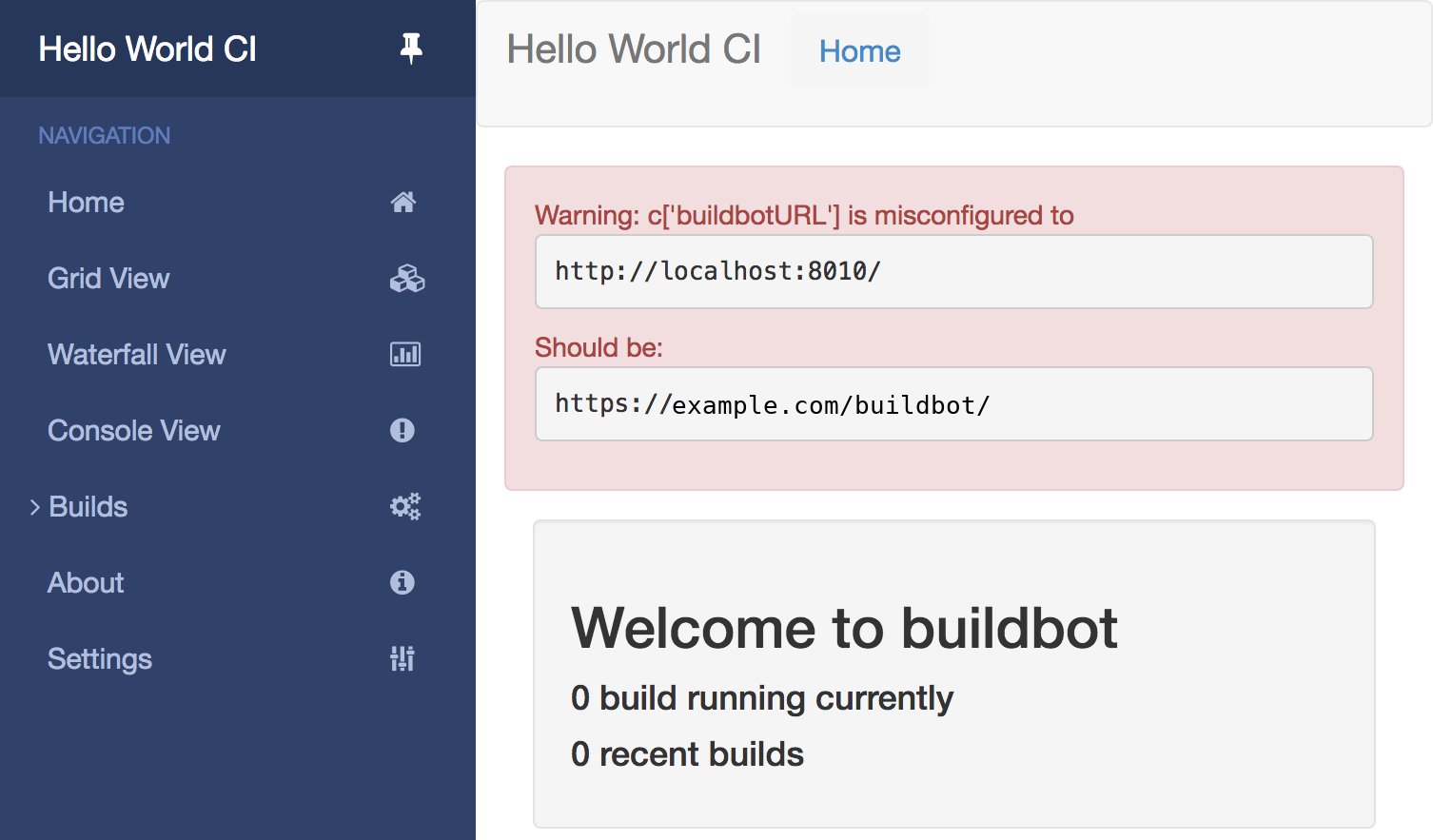Click the Settings sliders icon

402,658
